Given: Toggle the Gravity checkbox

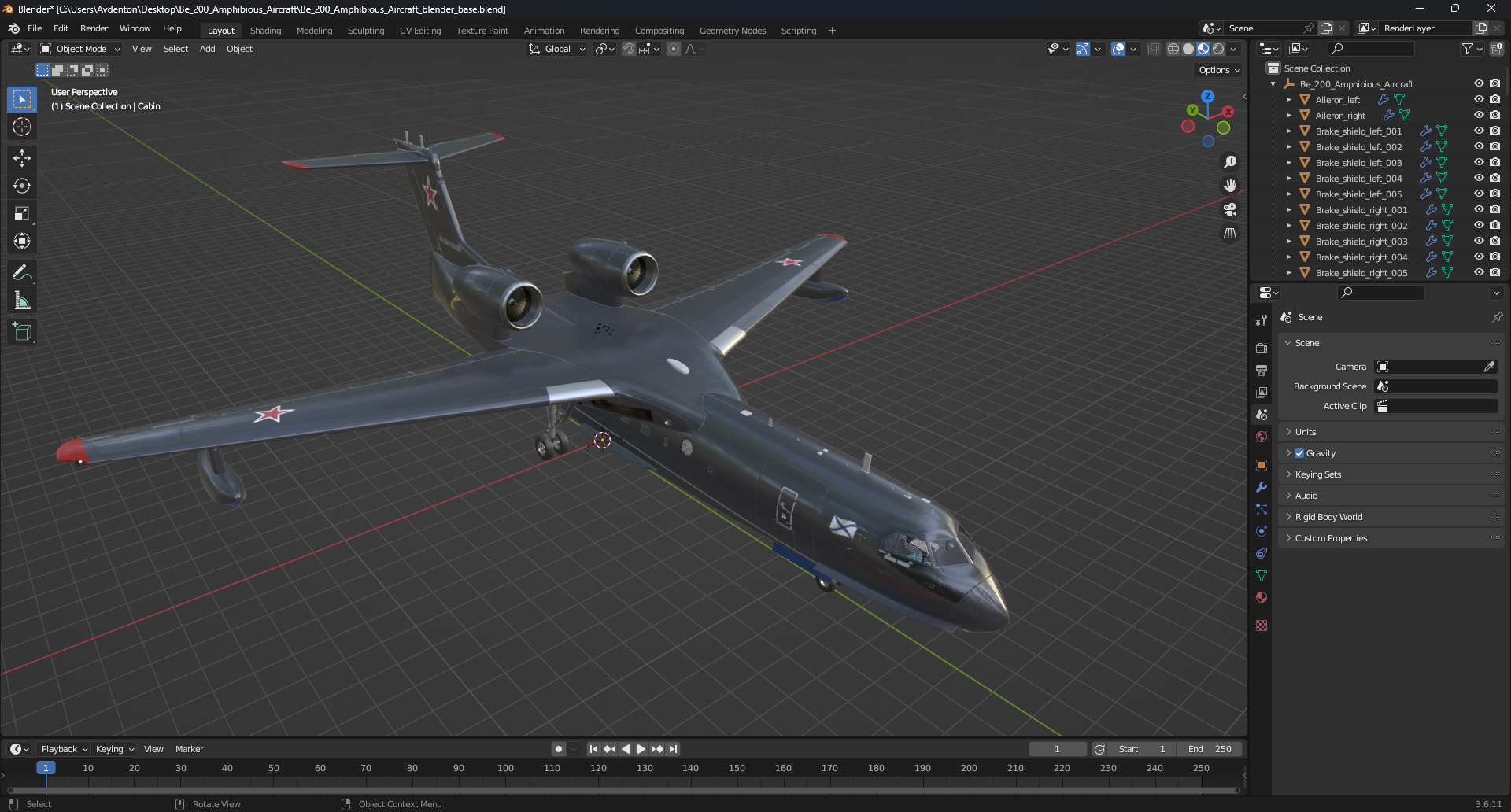Looking at the screenshot, I should [1299, 453].
